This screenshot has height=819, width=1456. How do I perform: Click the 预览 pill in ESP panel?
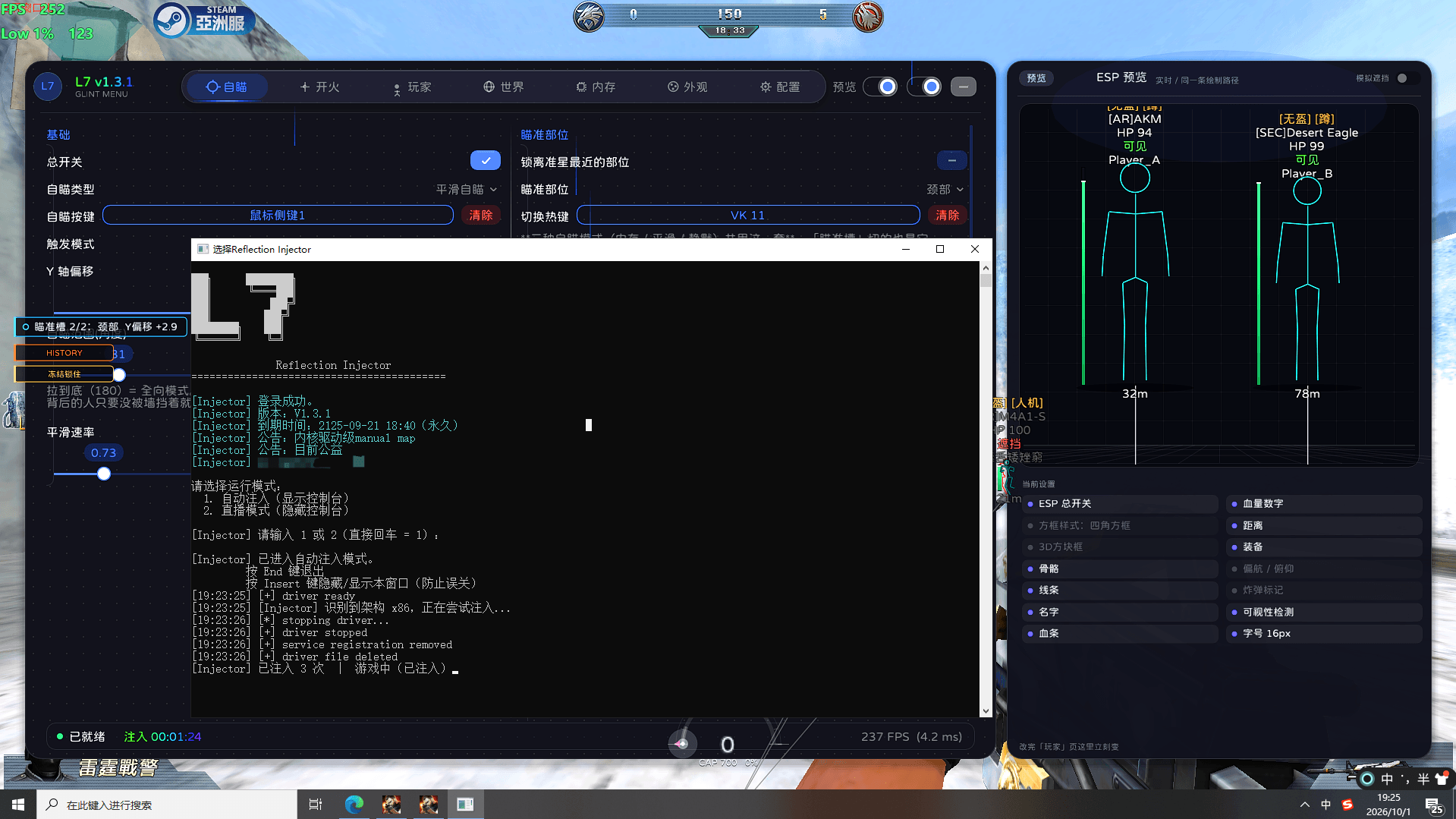click(1036, 78)
